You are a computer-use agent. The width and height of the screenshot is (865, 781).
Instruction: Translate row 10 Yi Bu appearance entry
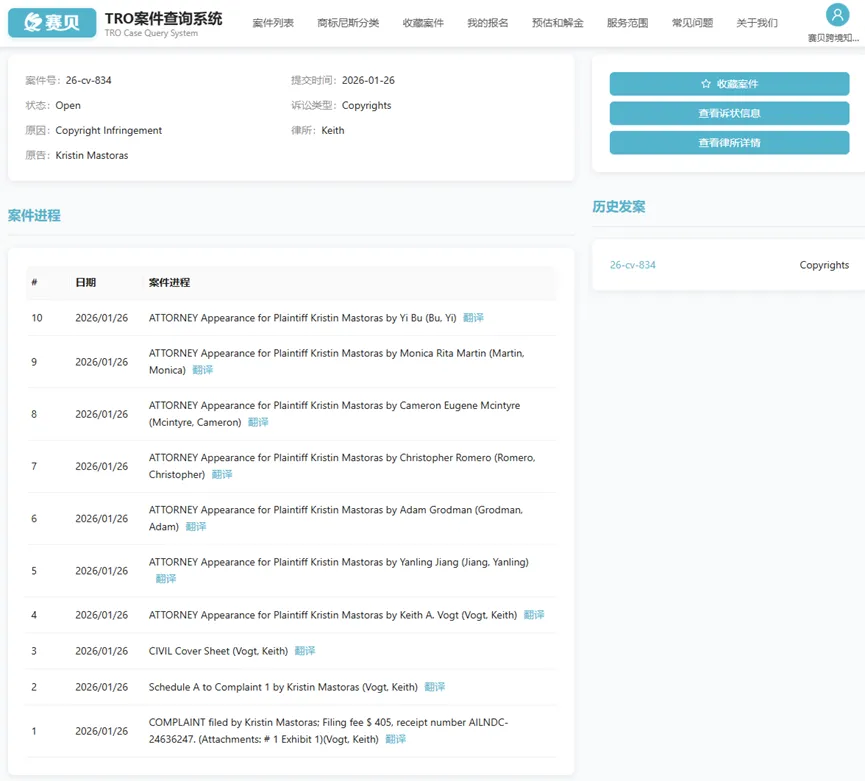[x=473, y=318]
